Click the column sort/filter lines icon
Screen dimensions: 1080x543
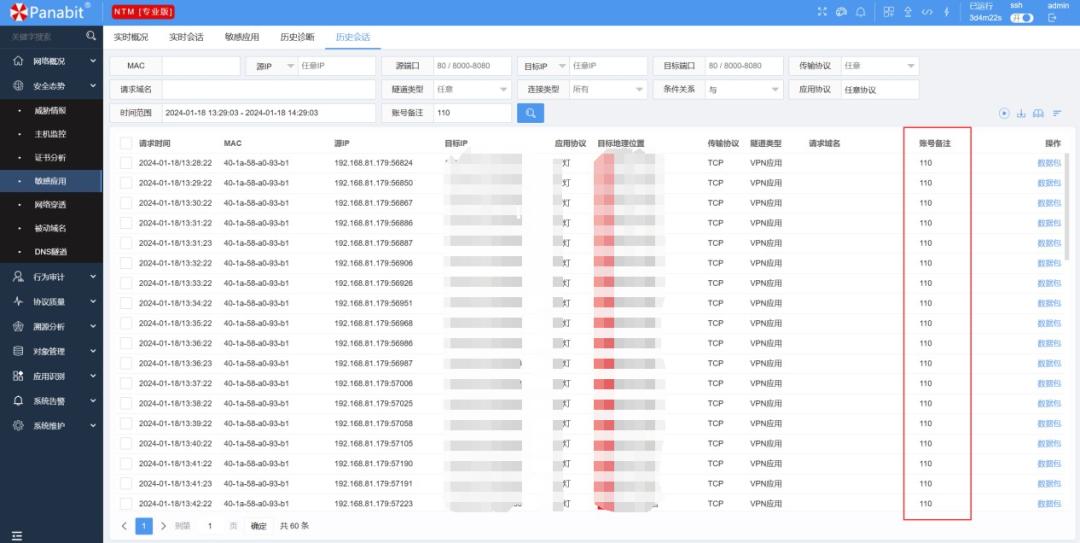point(1057,113)
